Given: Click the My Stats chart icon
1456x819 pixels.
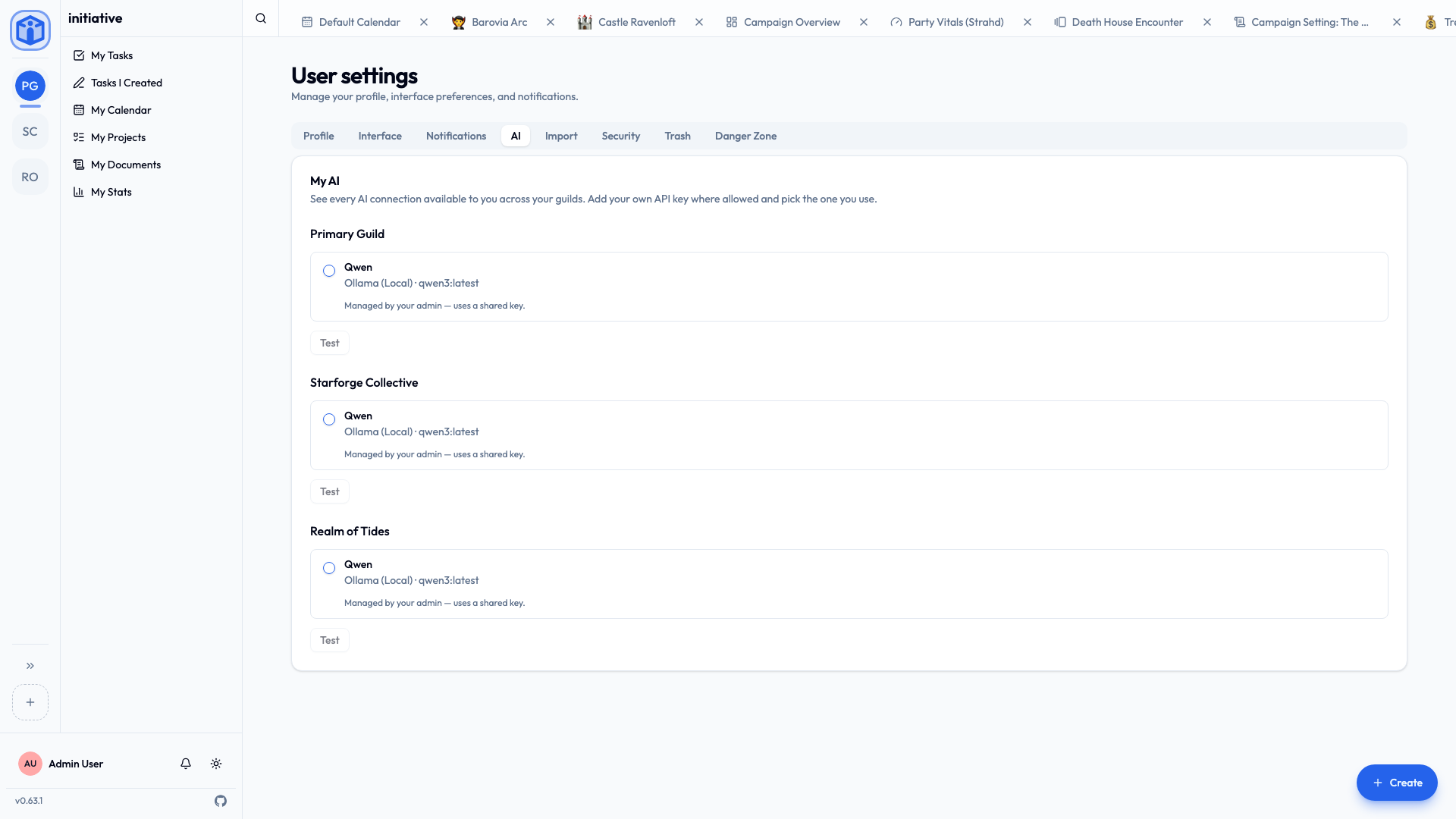Looking at the screenshot, I should tap(79, 192).
